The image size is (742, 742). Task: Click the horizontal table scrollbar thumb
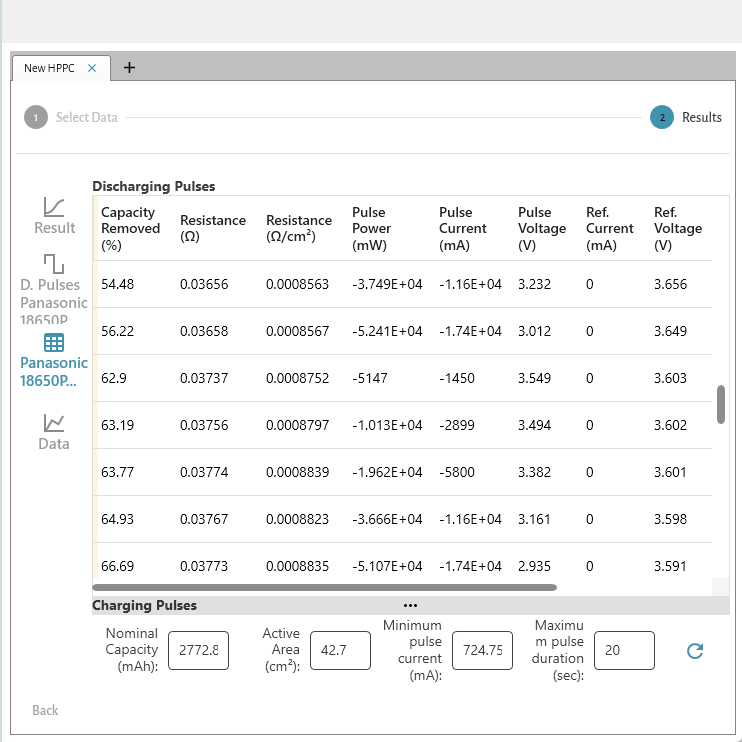click(324, 588)
